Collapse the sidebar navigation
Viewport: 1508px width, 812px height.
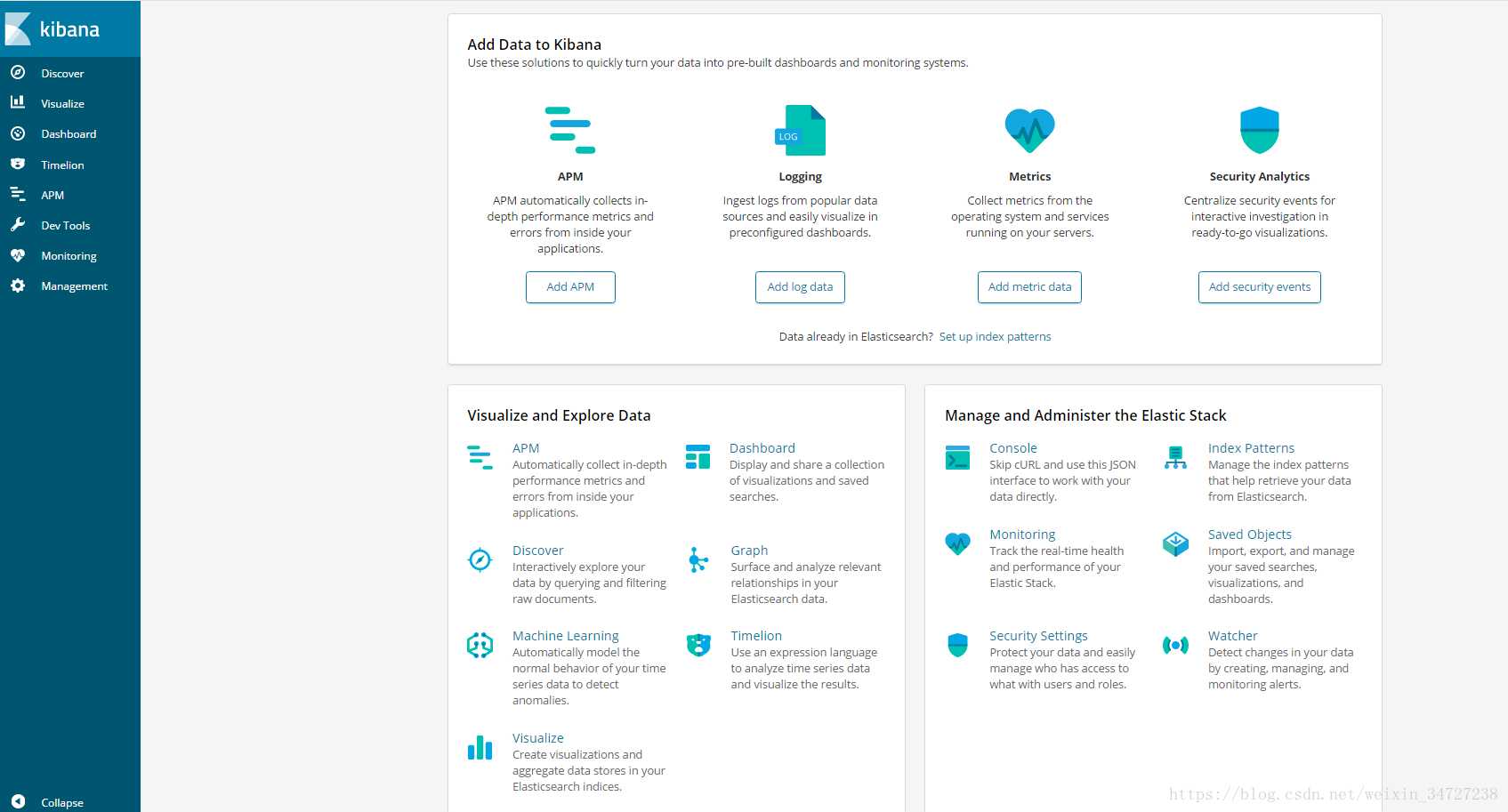[62, 802]
